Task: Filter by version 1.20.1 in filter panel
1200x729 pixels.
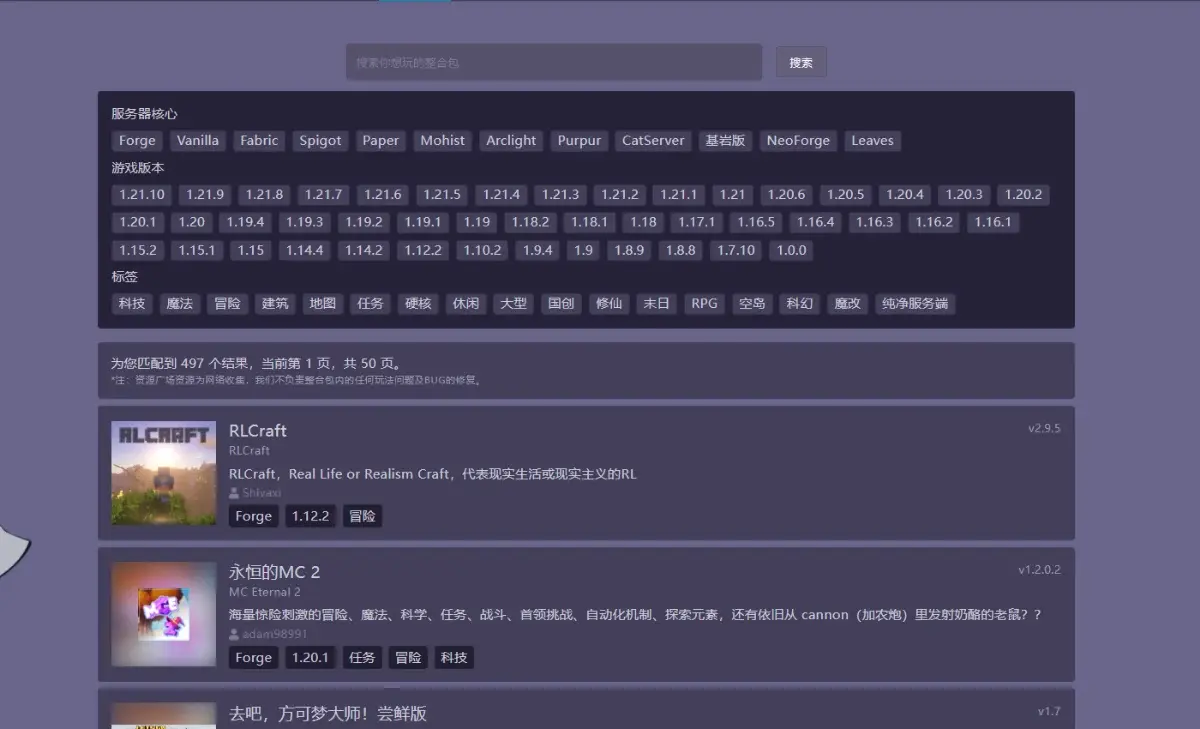Action: [x=138, y=222]
